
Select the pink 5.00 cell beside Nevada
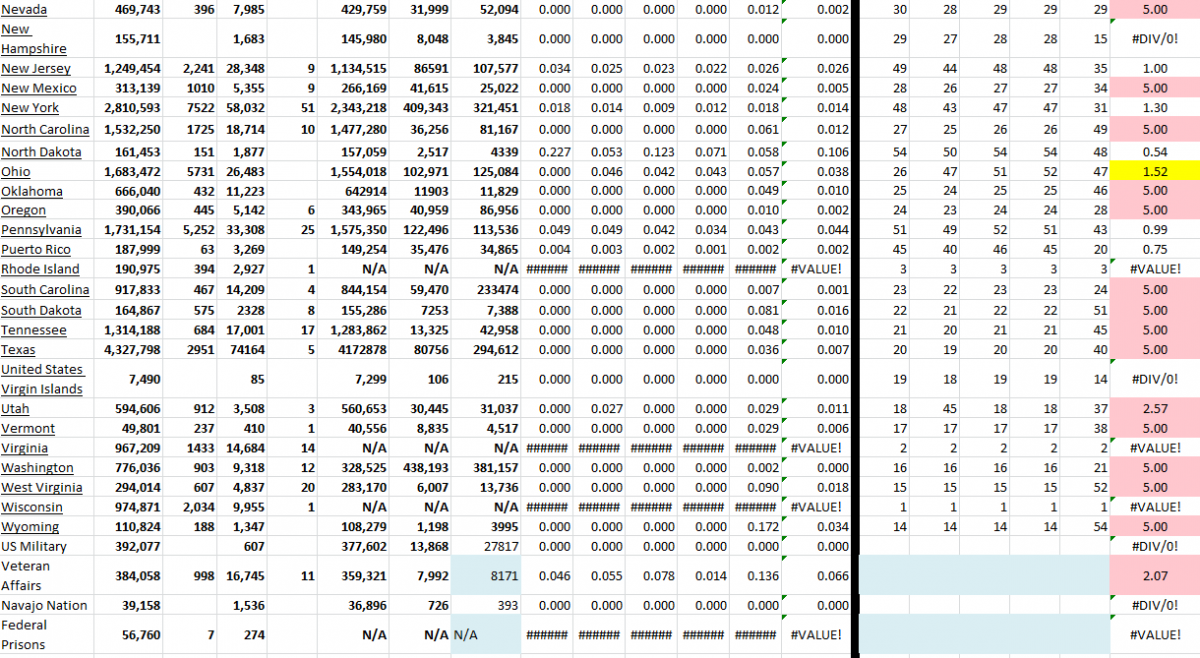click(1154, 10)
